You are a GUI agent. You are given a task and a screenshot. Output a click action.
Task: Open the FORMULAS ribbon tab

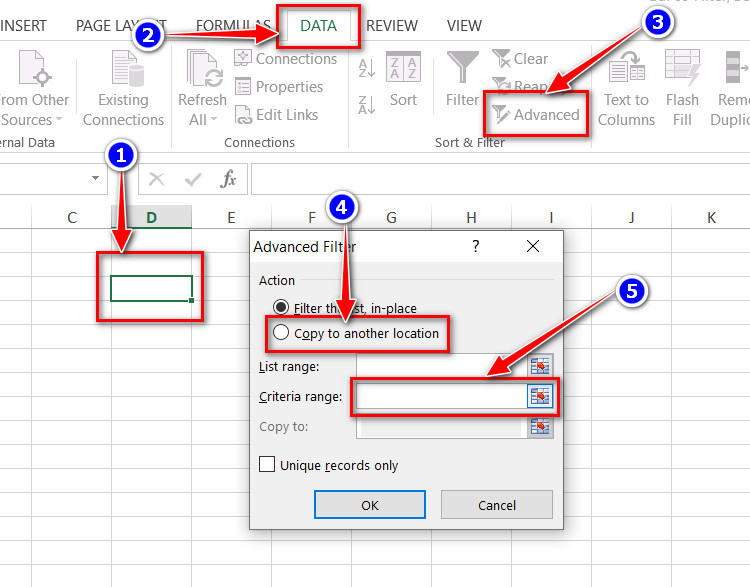click(x=233, y=26)
